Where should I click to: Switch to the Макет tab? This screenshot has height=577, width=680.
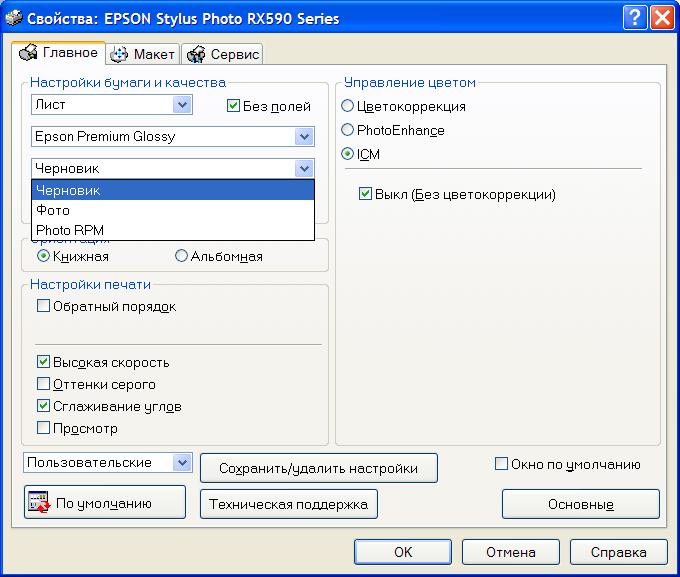tap(143, 54)
